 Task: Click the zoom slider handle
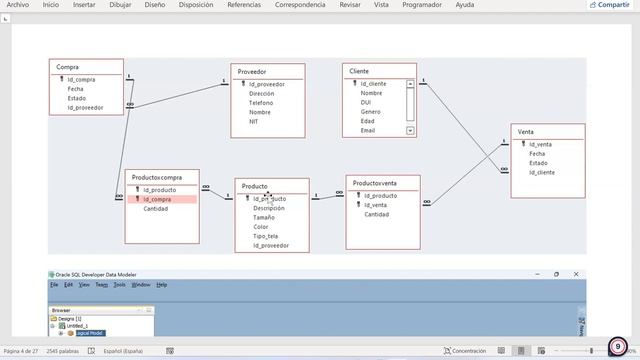pos(591,351)
